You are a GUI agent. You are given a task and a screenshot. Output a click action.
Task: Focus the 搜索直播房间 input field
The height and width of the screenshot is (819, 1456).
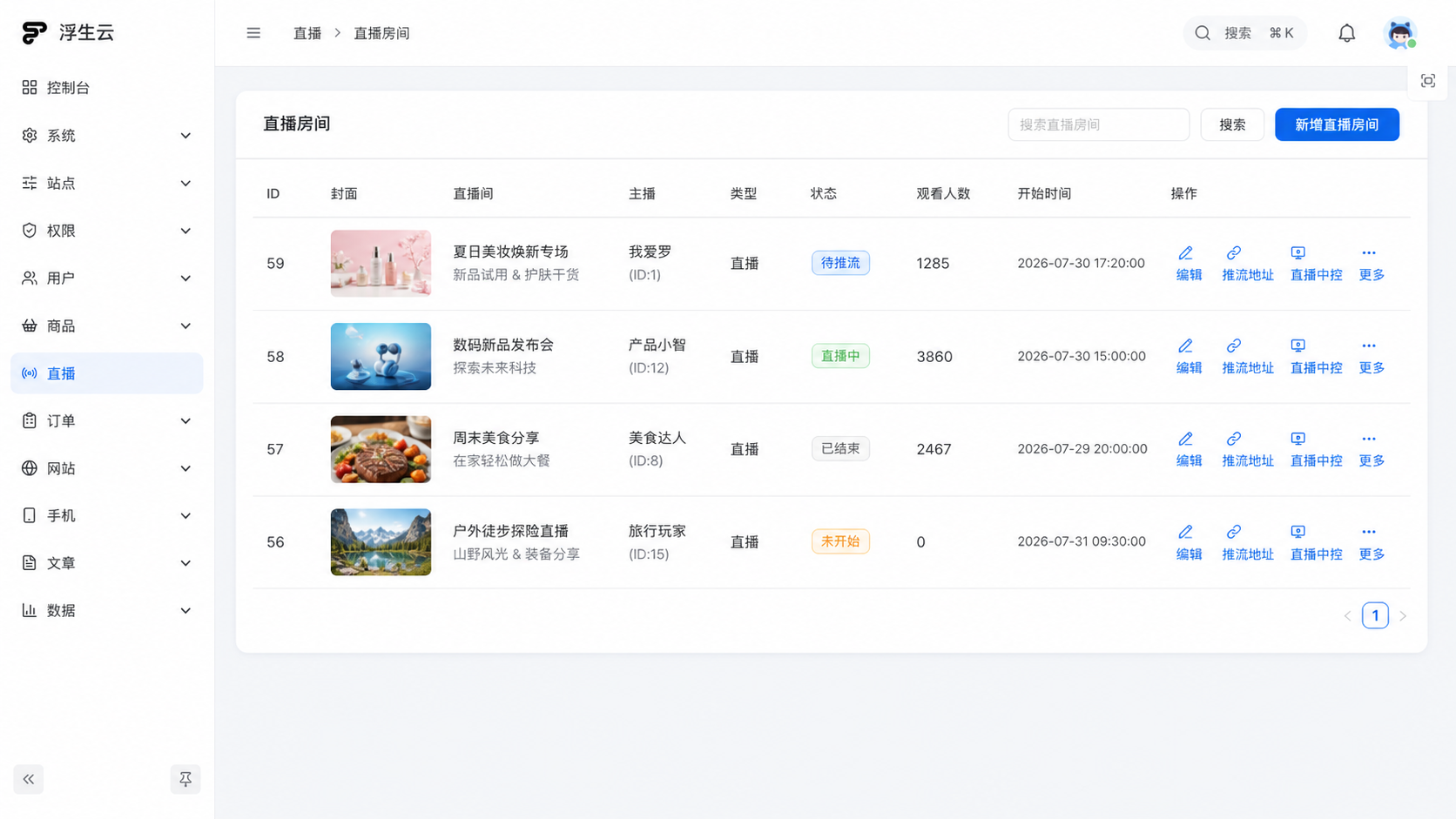pos(1098,124)
